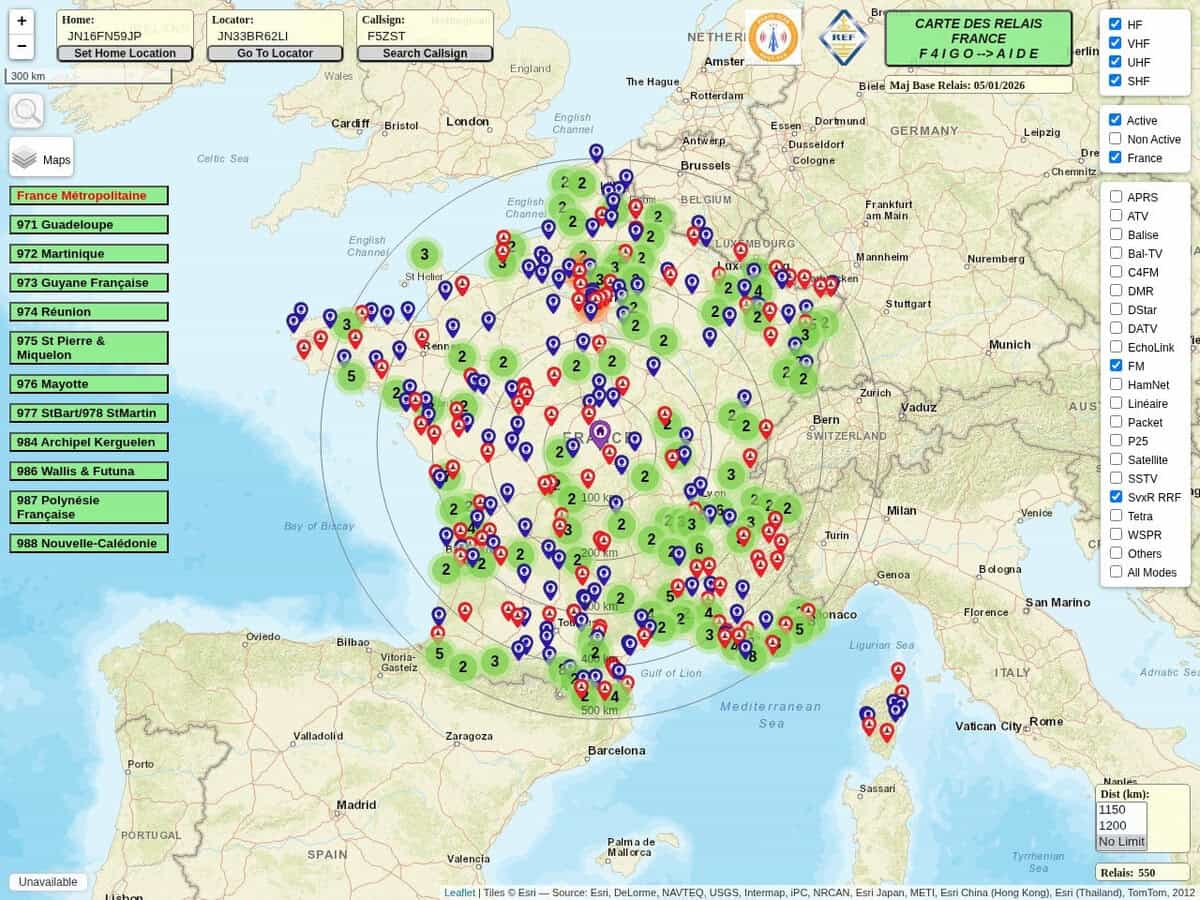The height and width of the screenshot is (900, 1200).
Task: Zoom in with the plus button
Action: pos(22,21)
